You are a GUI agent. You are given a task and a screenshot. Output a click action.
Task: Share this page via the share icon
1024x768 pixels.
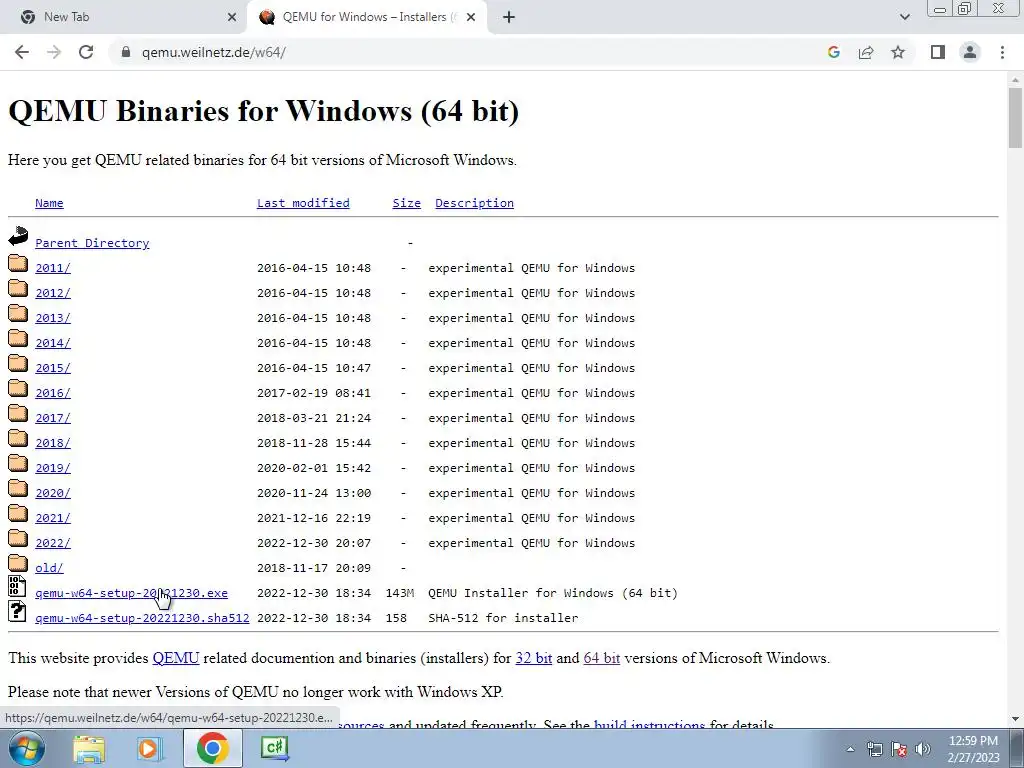pyautogui.click(x=866, y=52)
